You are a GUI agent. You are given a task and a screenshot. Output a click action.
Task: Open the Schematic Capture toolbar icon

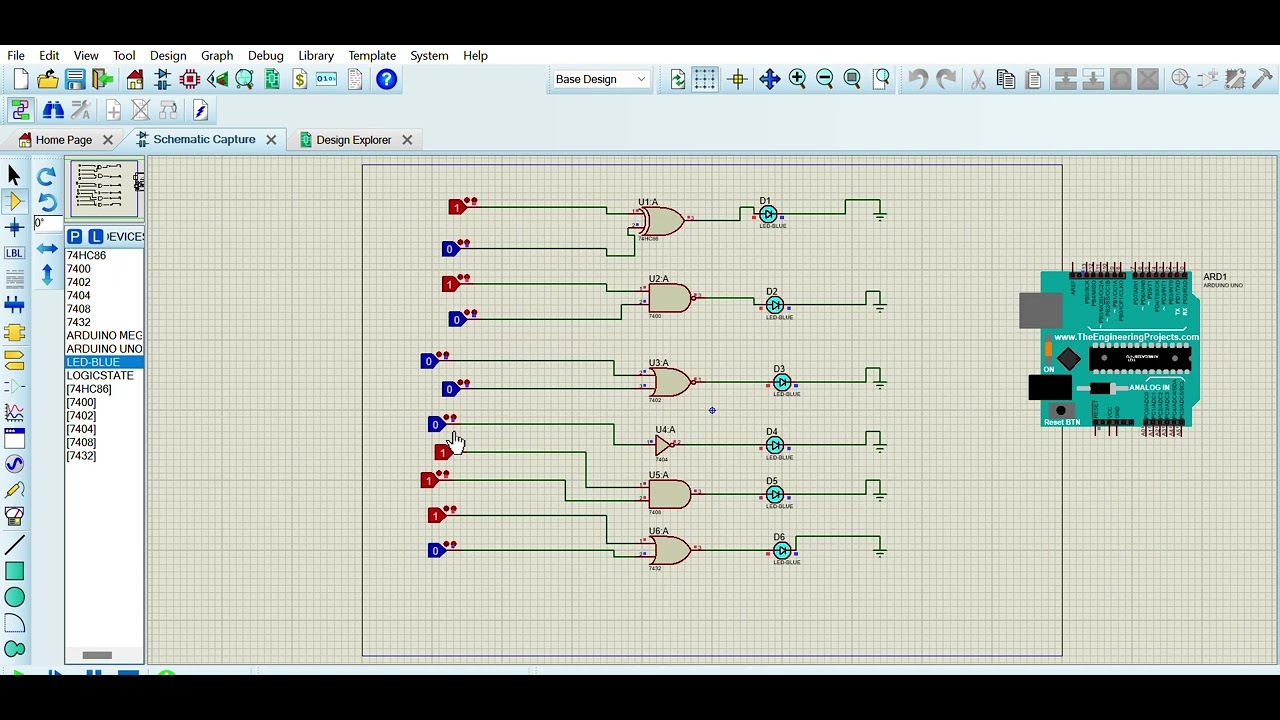[162, 79]
